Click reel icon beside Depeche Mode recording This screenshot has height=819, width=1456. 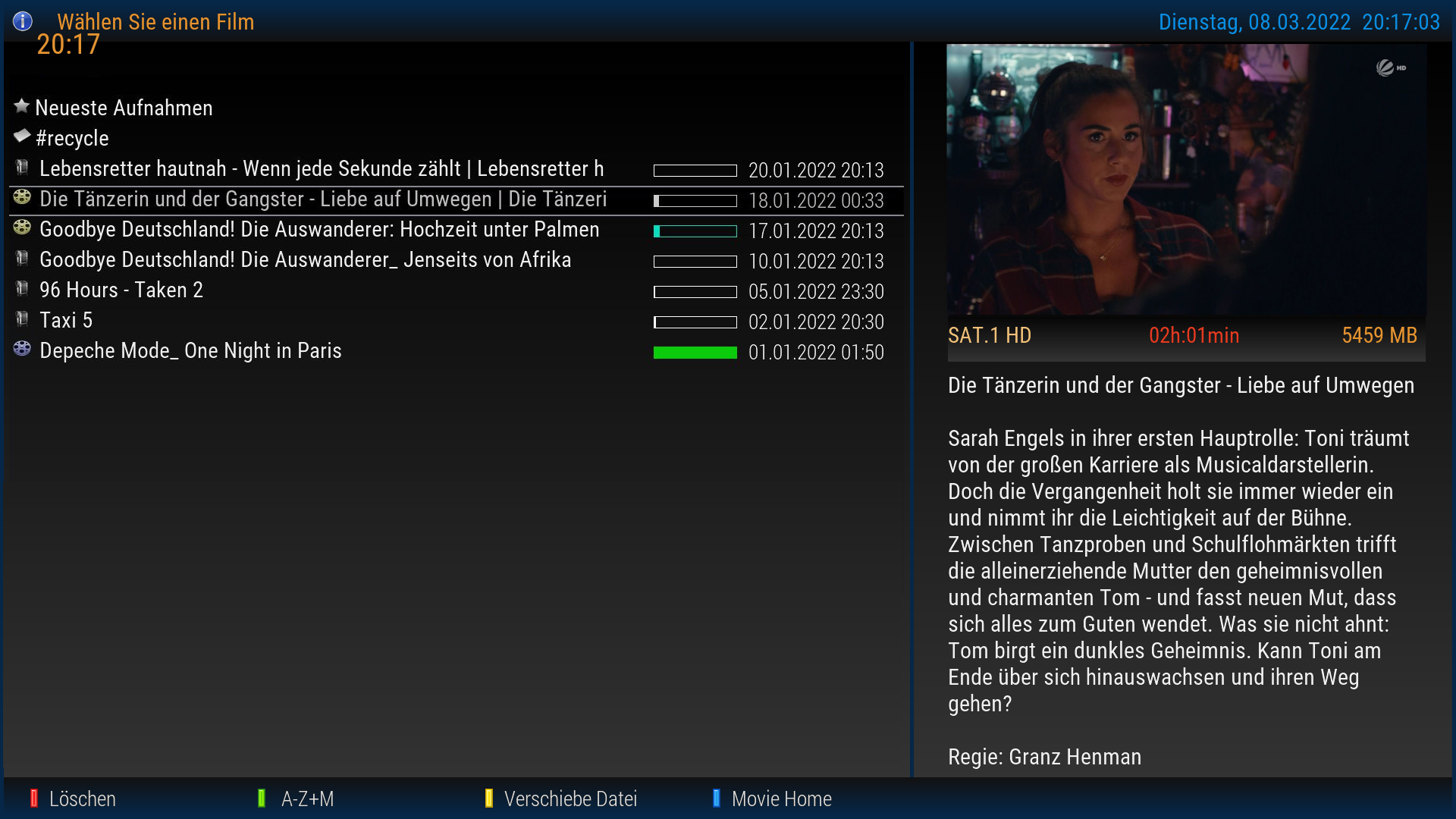click(x=22, y=349)
